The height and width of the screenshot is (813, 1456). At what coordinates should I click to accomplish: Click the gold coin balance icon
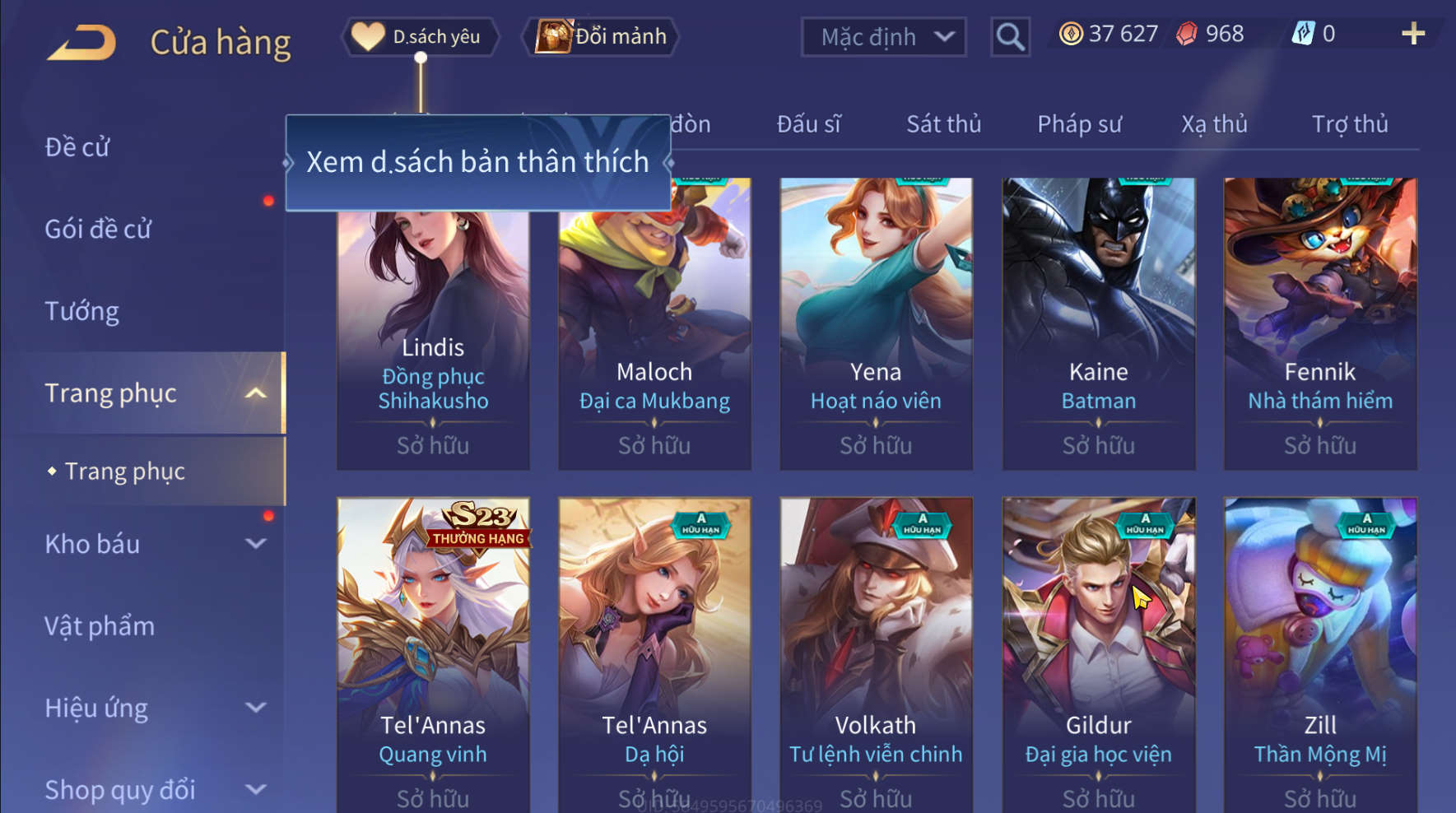tap(1070, 34)
